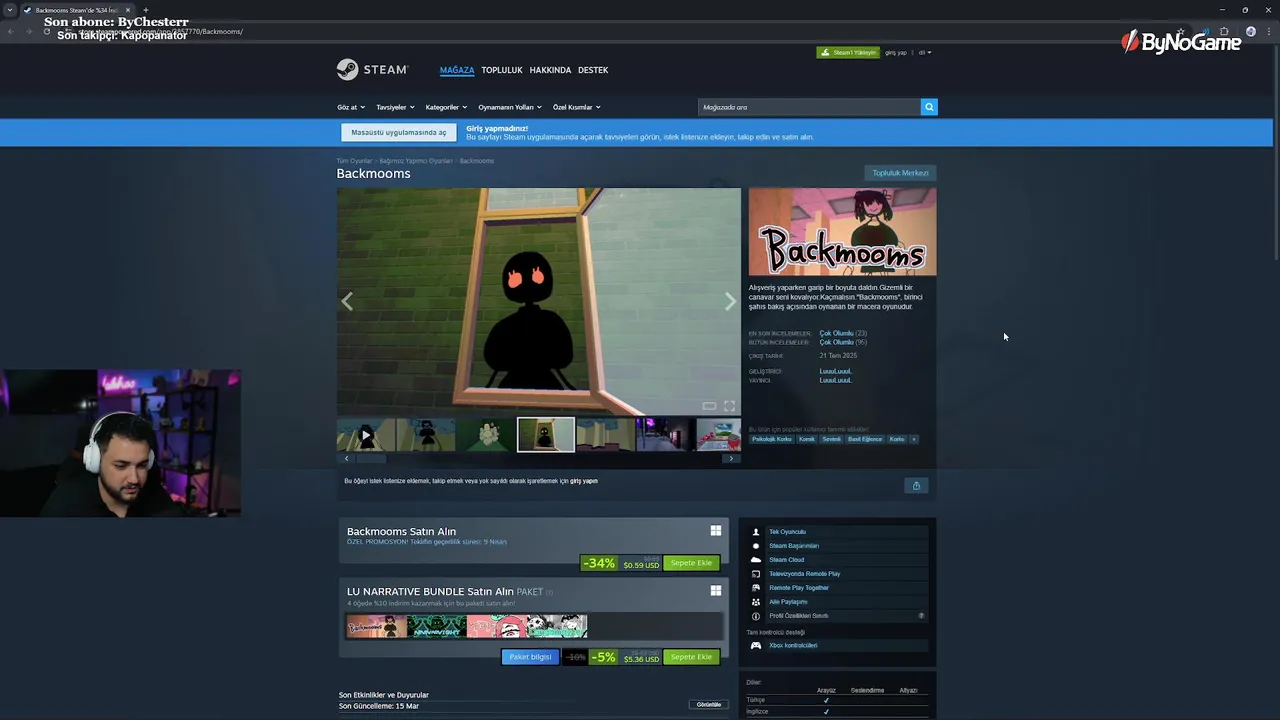1280x720 pixels.
Task: Click the family sharing (Aile Paylaşımı) icon
Action: pyautogui.click(x=756, y=602)
